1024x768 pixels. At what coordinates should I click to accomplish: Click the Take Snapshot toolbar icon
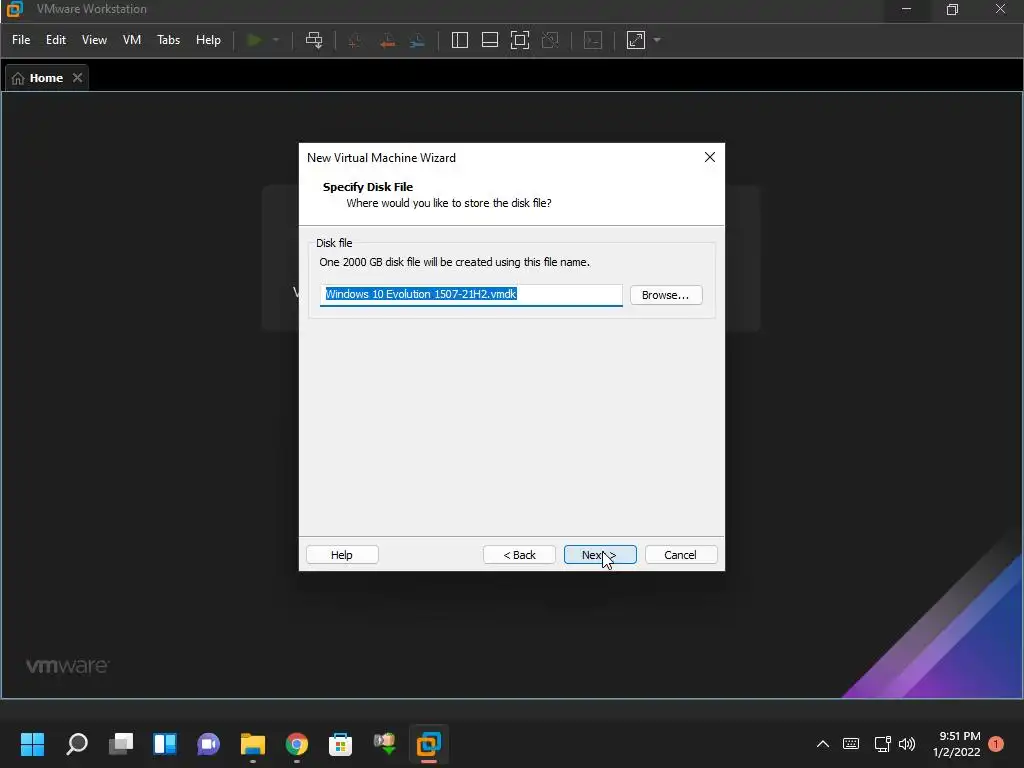pyautogui.click(x=355, y=40)
